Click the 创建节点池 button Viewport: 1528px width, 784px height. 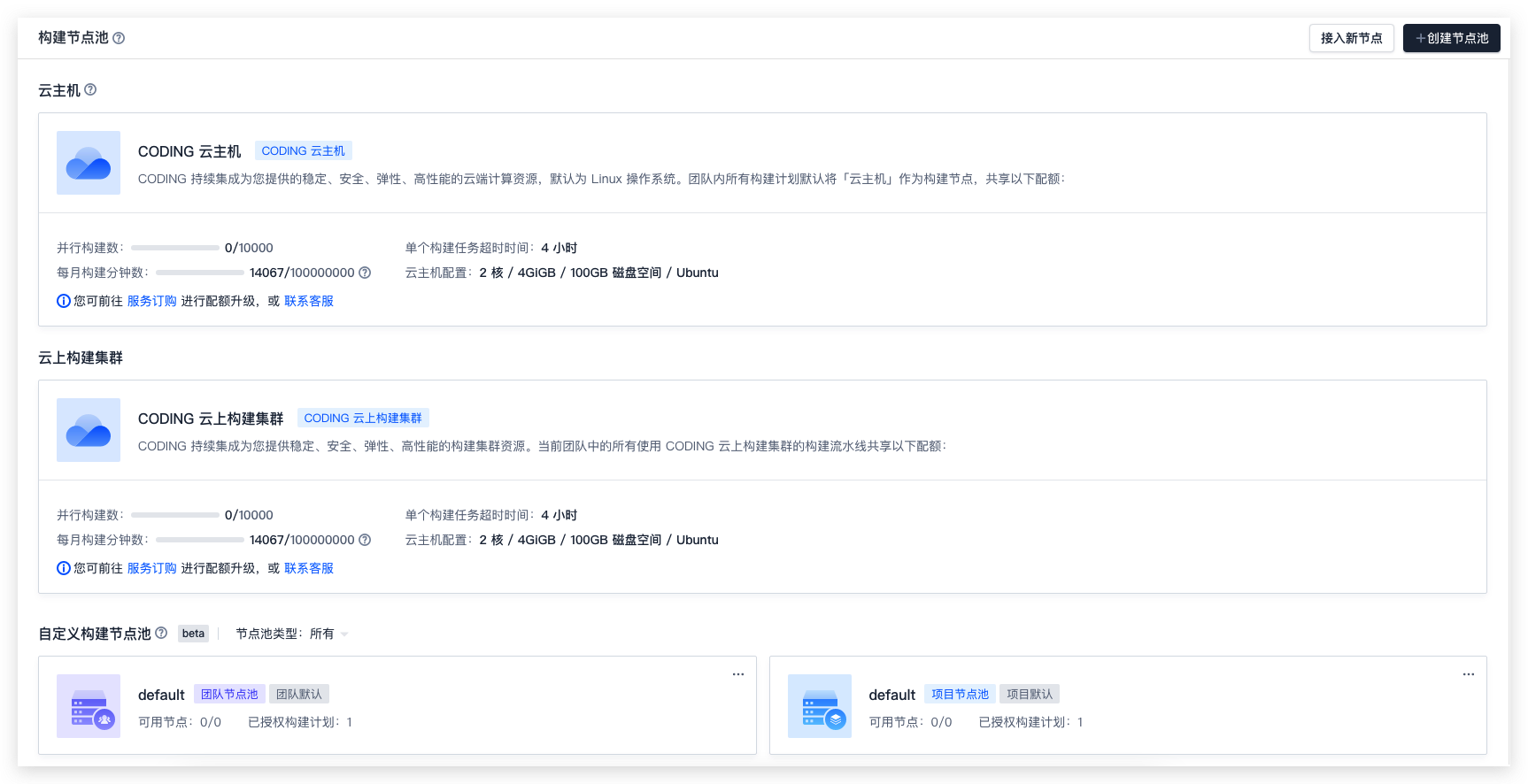coord(1452,38)
